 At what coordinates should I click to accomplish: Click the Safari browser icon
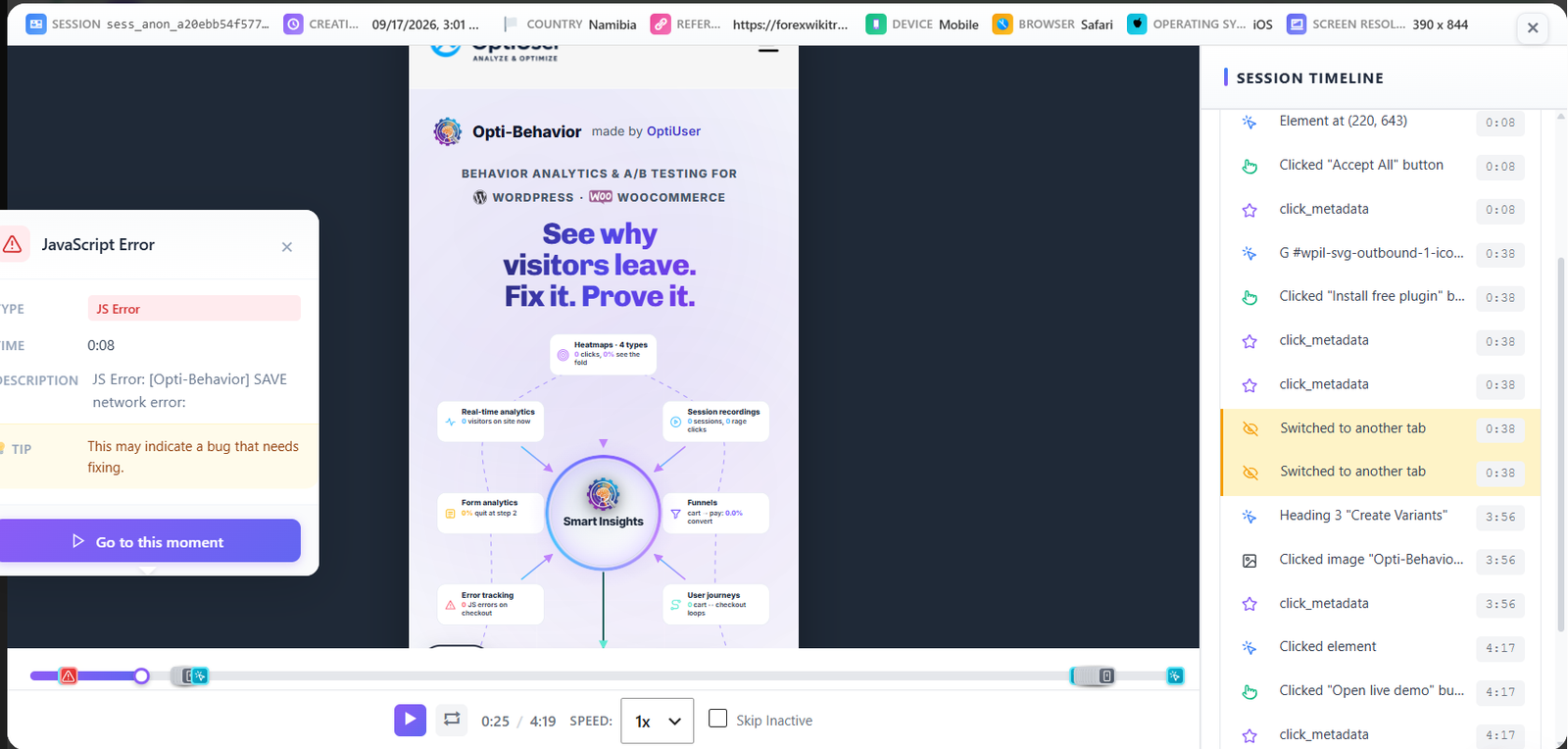[x=1003, y=25]
